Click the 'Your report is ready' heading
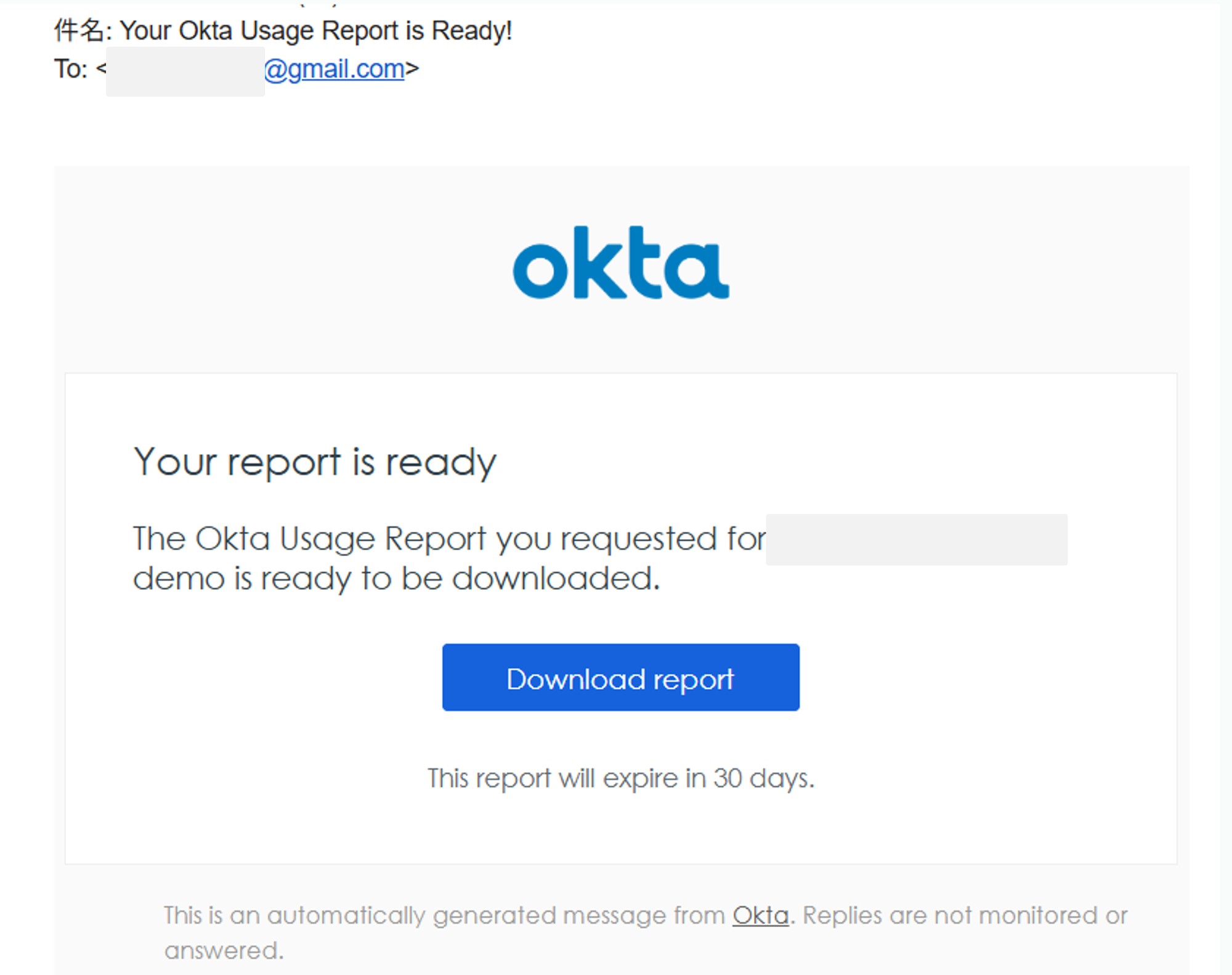1232x975 pixels. [315, 462]
